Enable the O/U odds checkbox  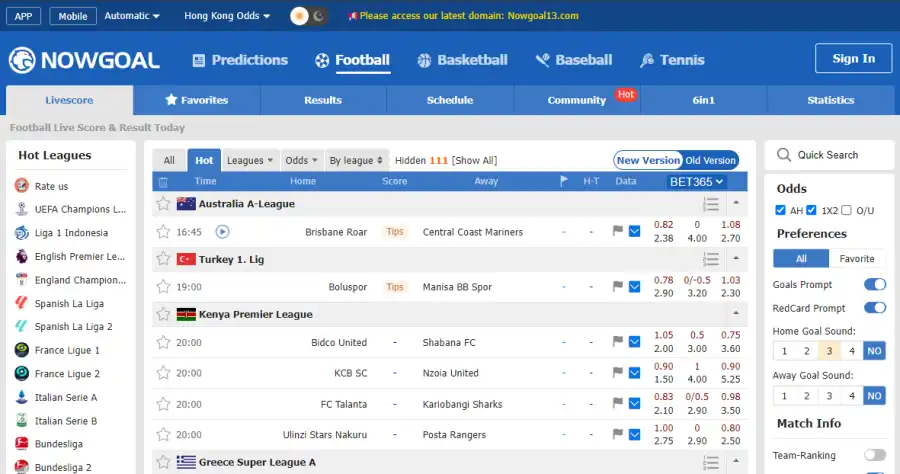[847, 210]
